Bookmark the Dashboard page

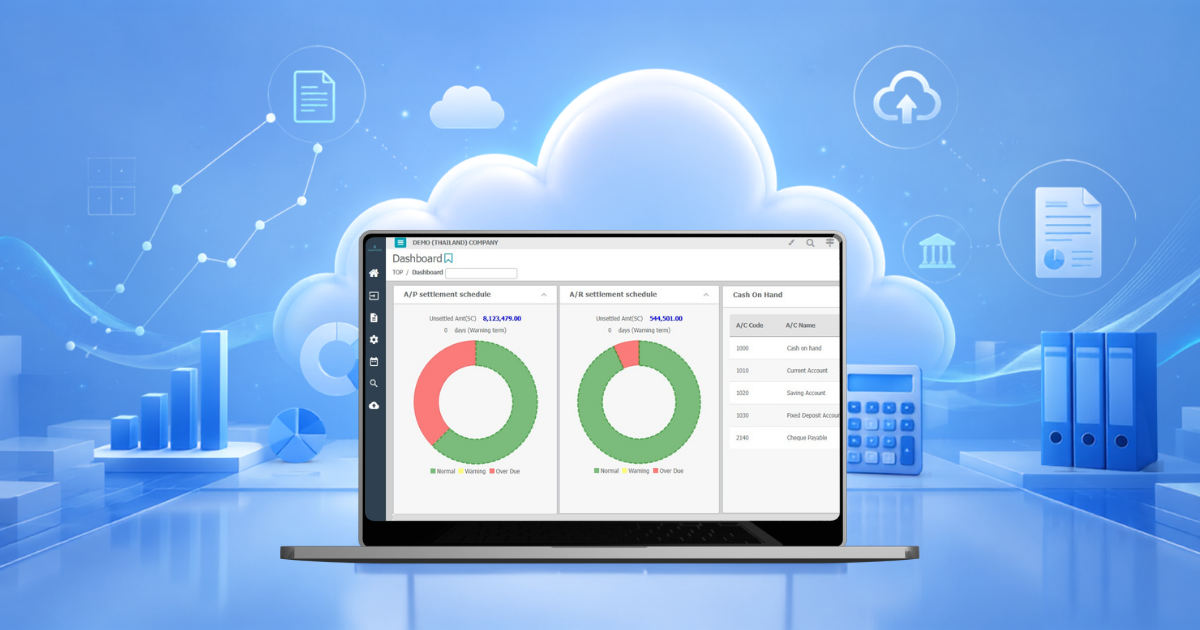449,258
